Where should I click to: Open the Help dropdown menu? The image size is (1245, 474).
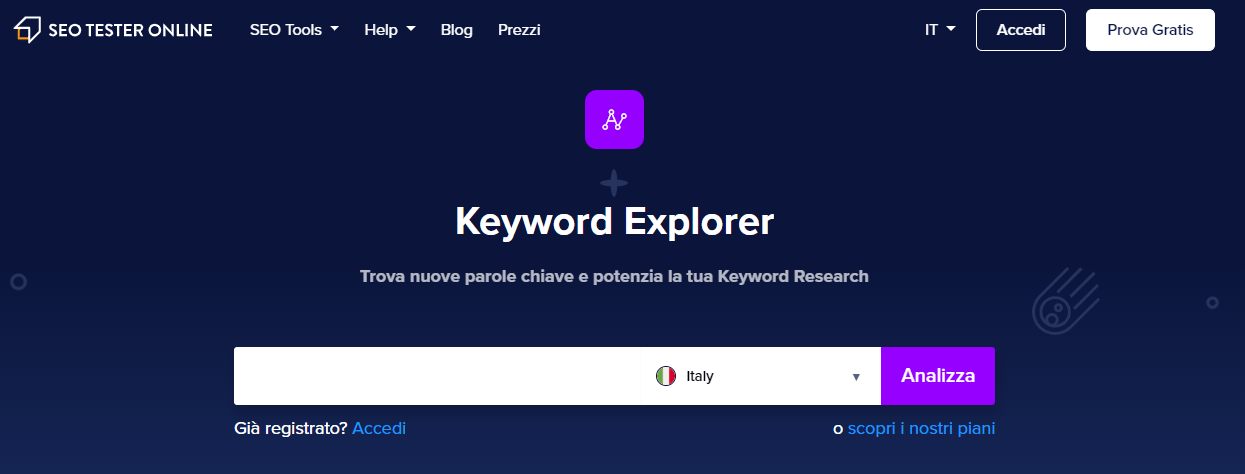[390, 30]
